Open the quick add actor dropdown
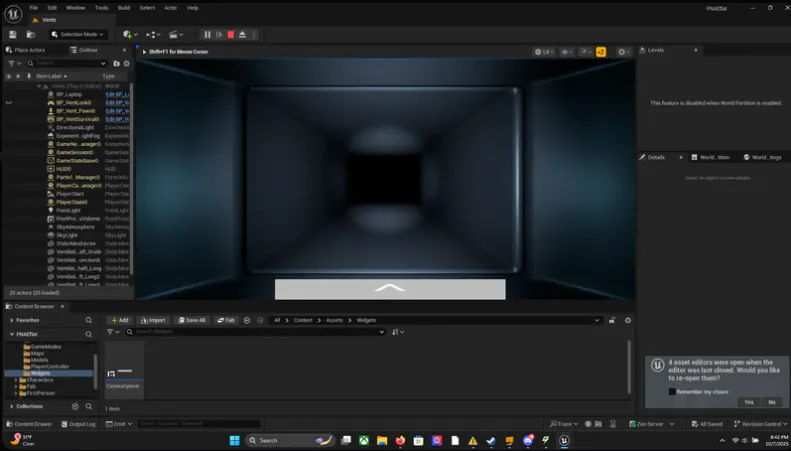 tap(130, 34)
